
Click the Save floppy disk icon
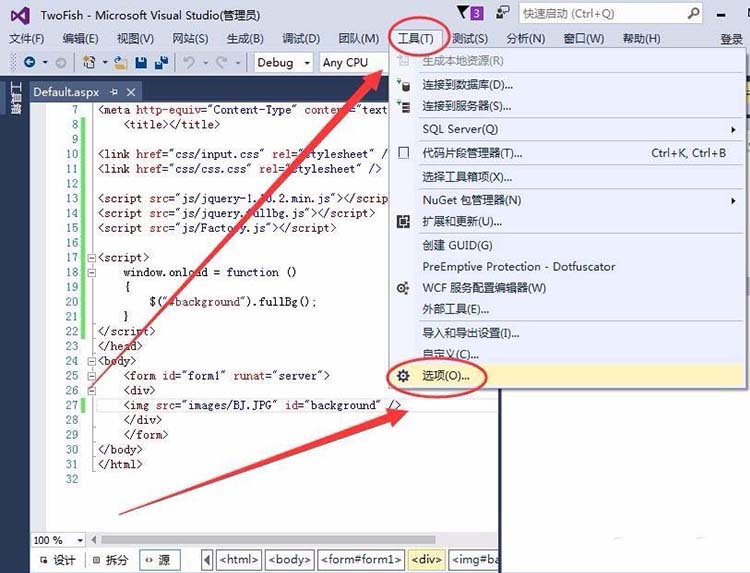141,62
